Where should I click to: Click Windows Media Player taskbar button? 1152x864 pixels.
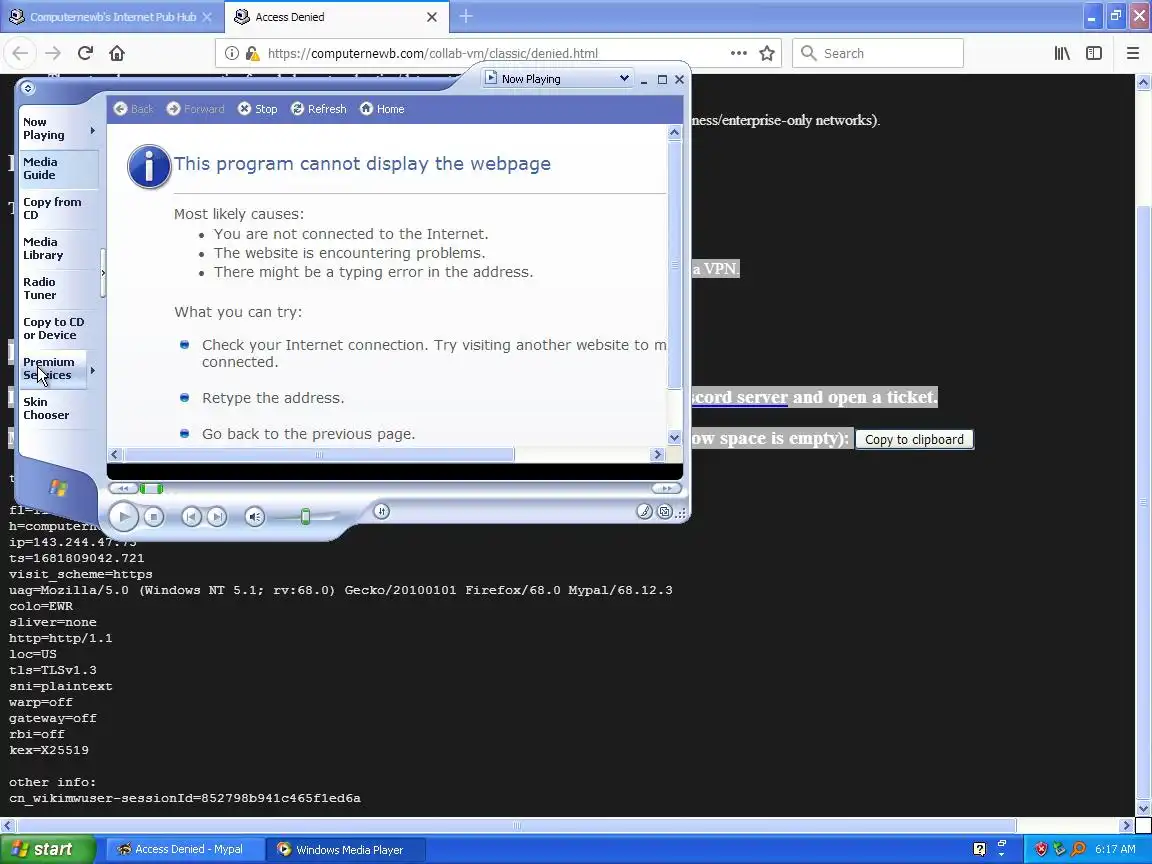345,849
